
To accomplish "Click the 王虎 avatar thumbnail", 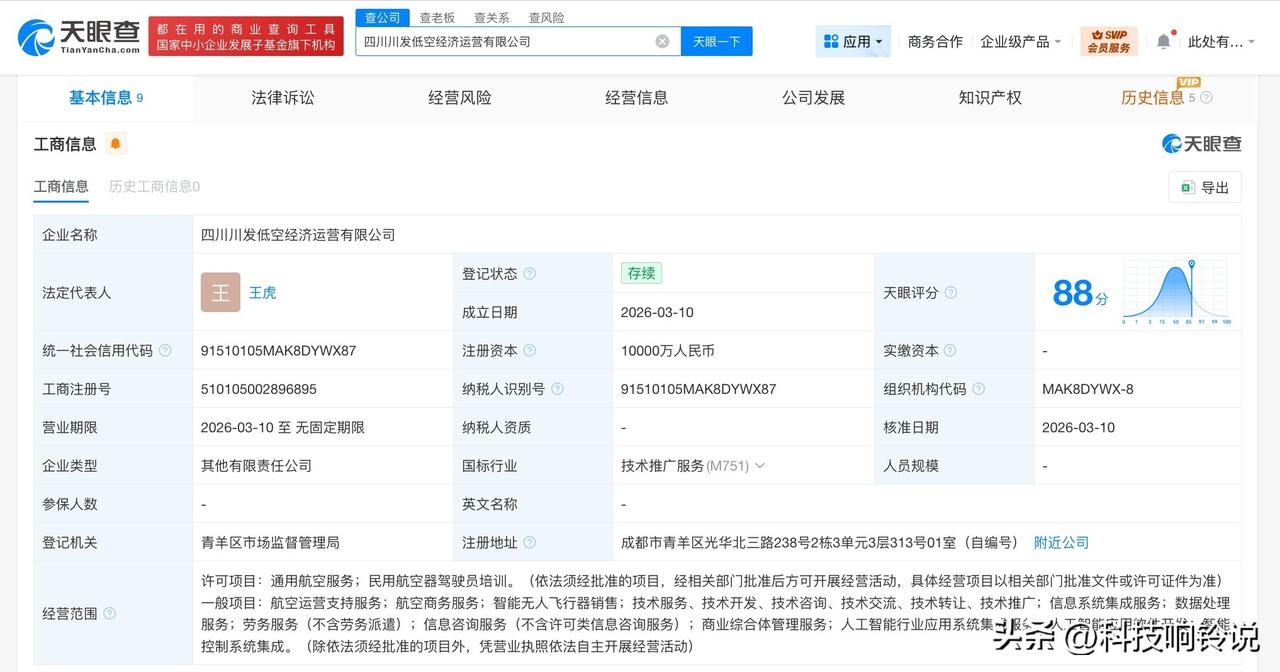I will pyautogui.click(x=220, y=292).
